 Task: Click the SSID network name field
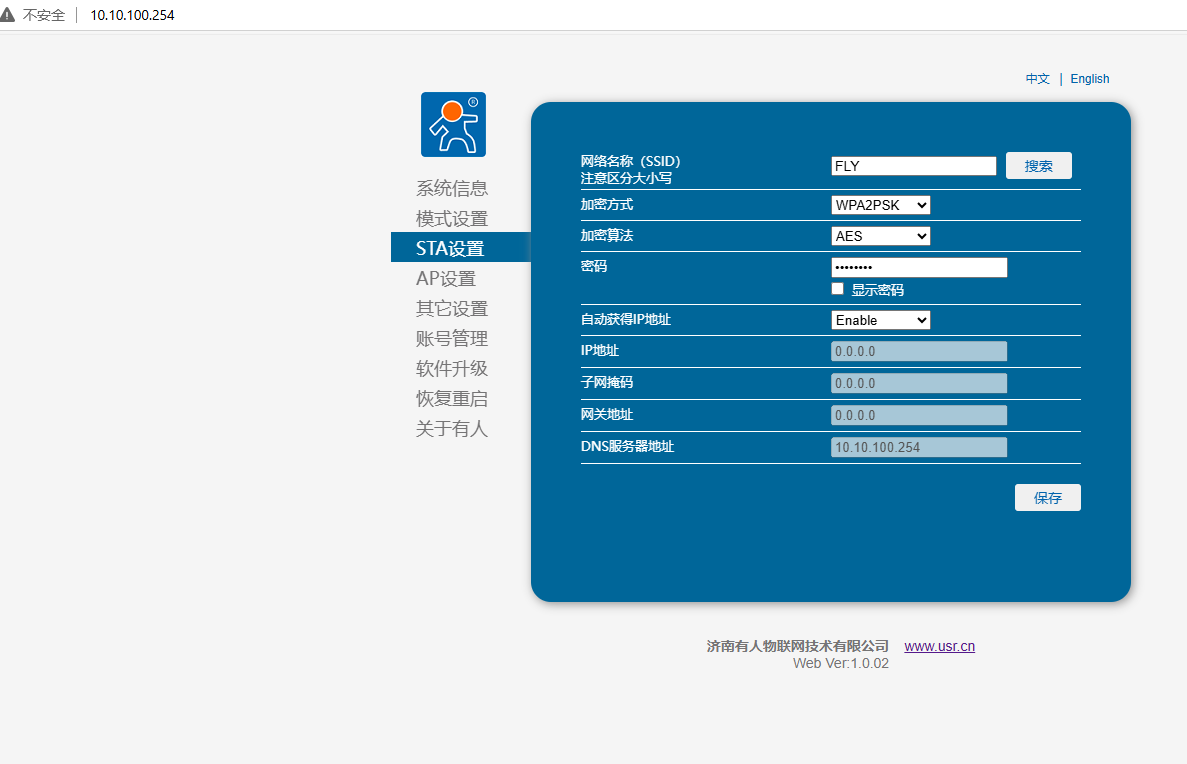click(x=913, y=166)
